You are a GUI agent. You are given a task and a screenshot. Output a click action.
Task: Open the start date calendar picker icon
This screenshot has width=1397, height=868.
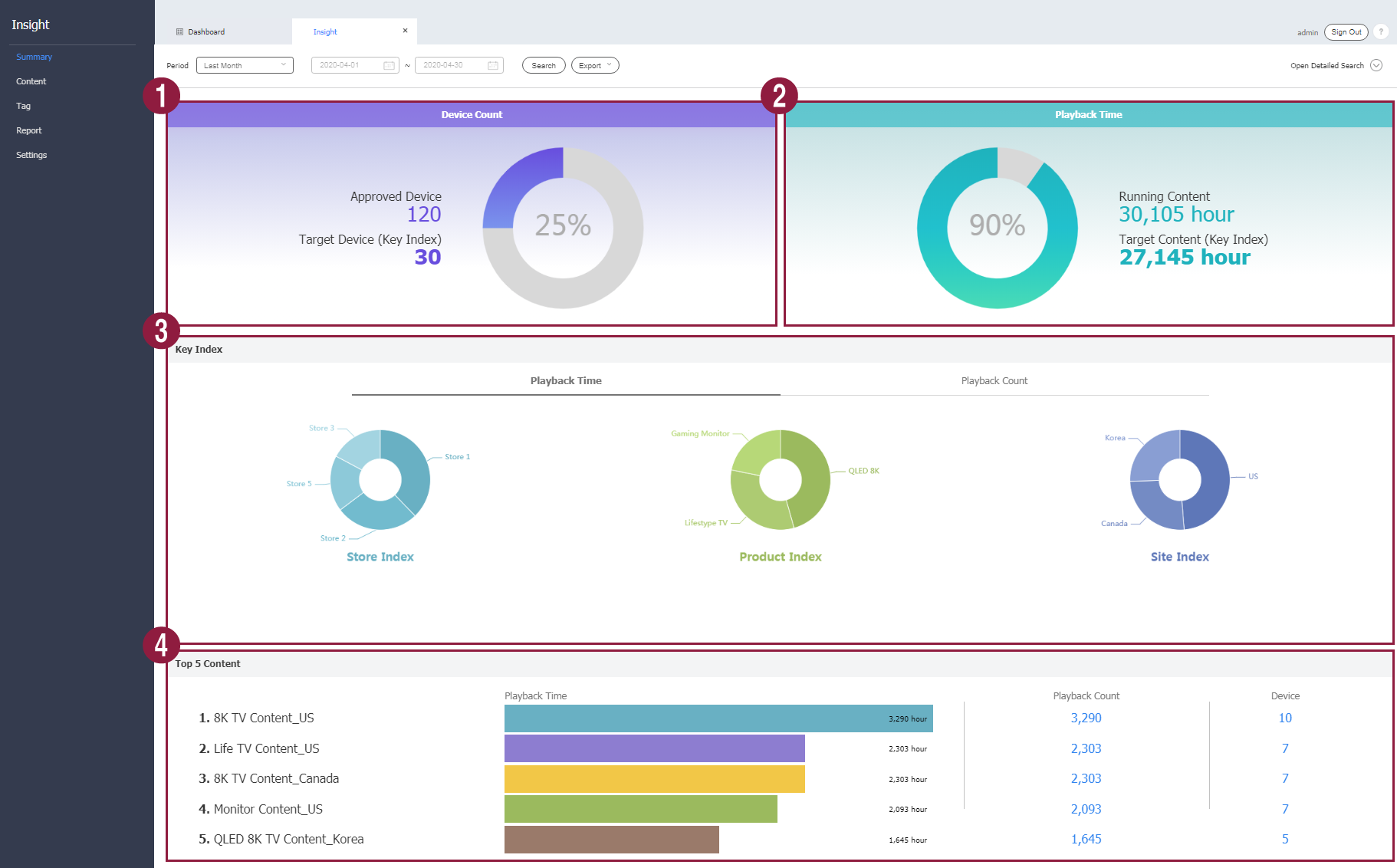389,65
